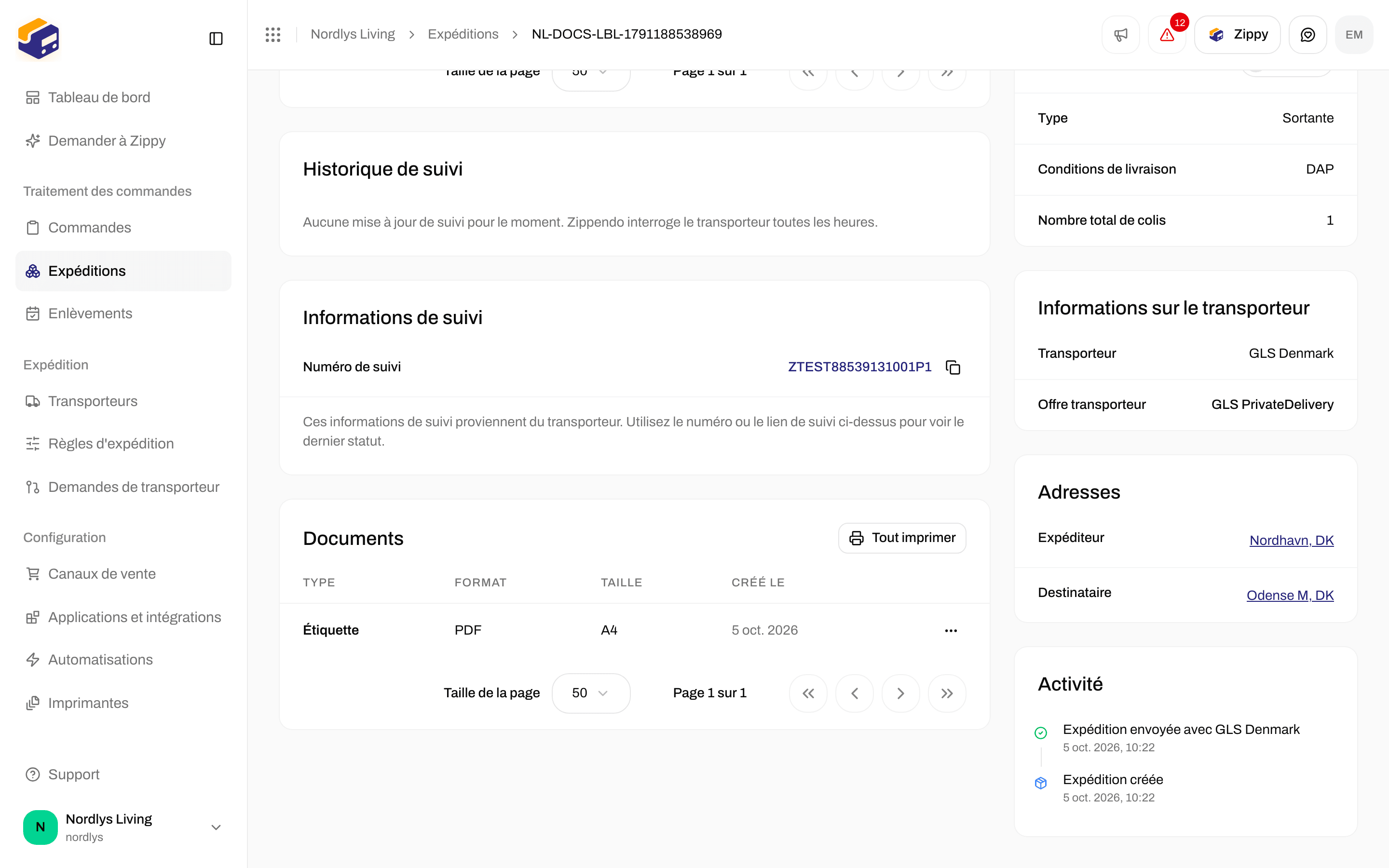The image size is (1389, 868).
Task: Open Commandes in sidebar
Action: click(x=123, y=228)
